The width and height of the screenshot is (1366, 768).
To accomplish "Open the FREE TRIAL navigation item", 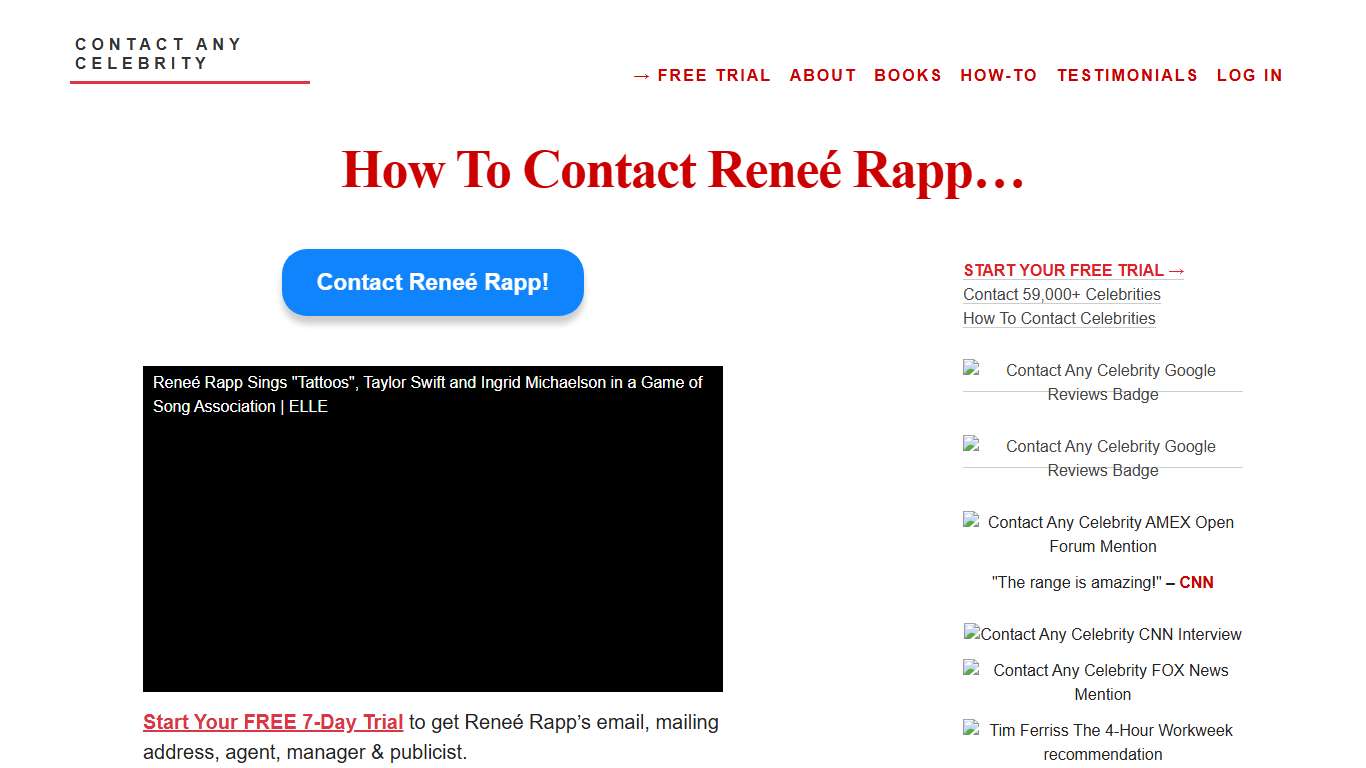I will point(703,75).
